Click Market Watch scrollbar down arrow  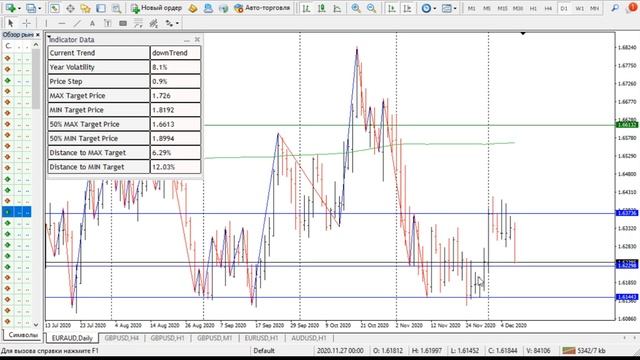pos(36,324)
